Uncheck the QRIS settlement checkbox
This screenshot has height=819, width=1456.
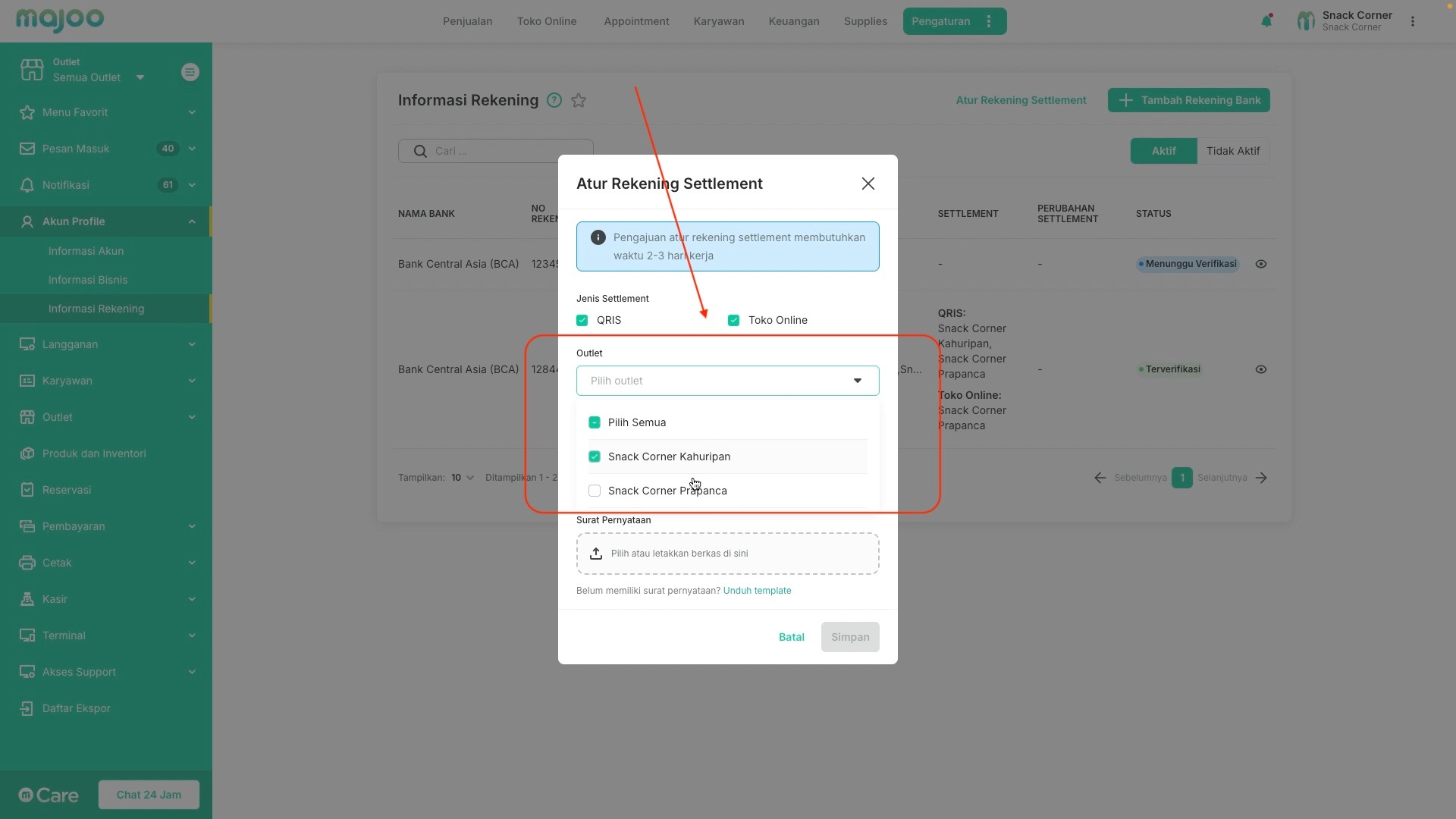582,320
